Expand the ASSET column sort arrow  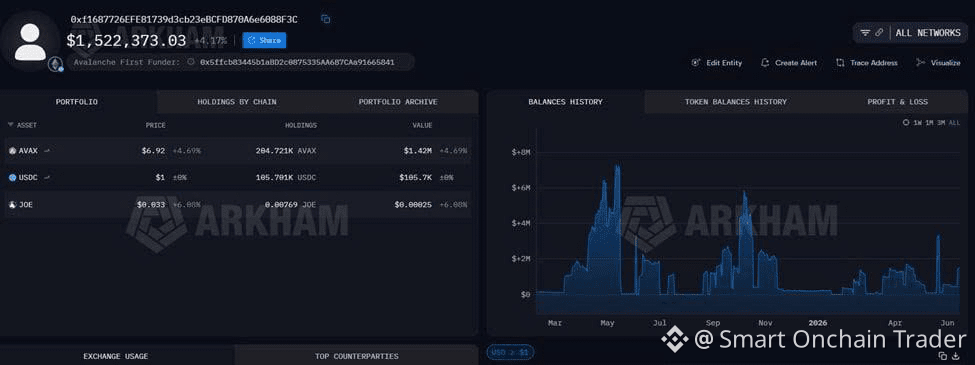tap(10, 125)
